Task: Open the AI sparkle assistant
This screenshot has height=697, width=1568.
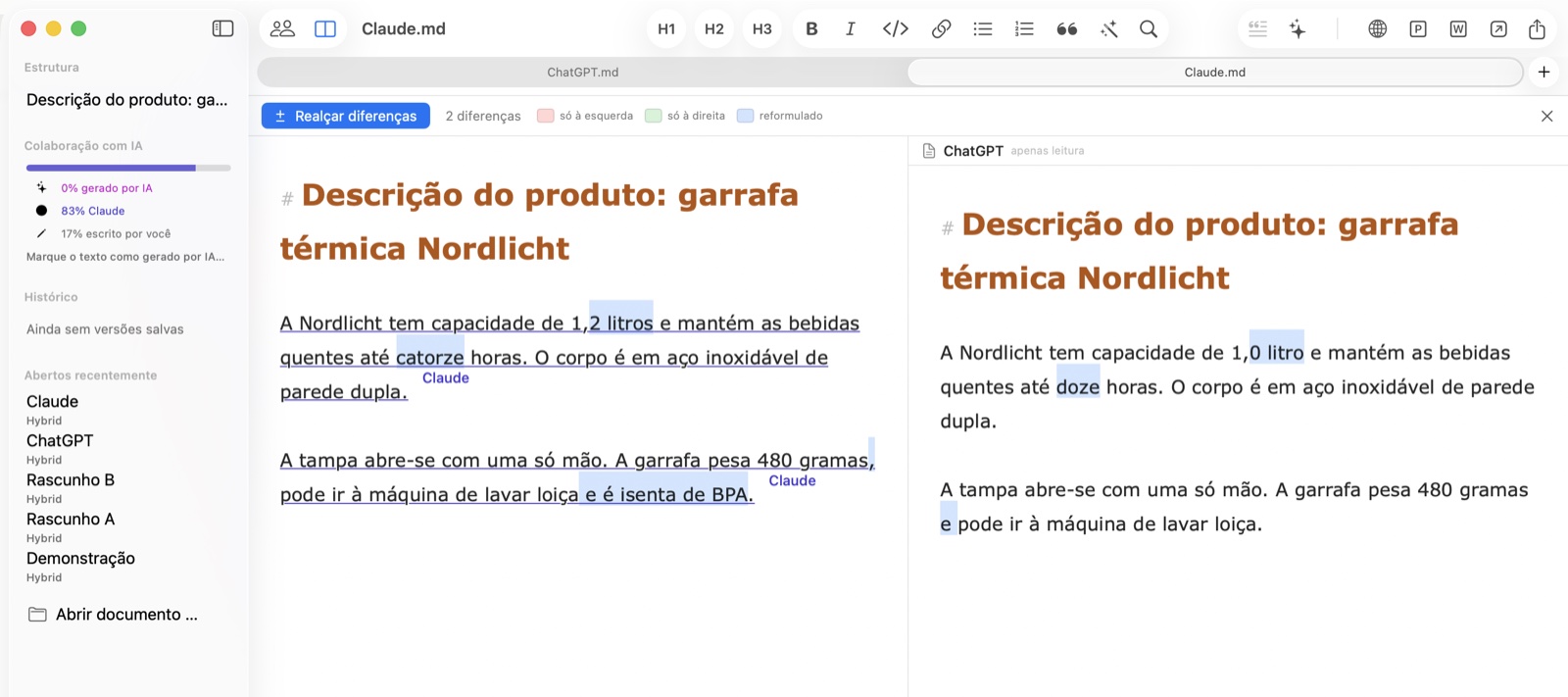Action: tap(1298, 28)
